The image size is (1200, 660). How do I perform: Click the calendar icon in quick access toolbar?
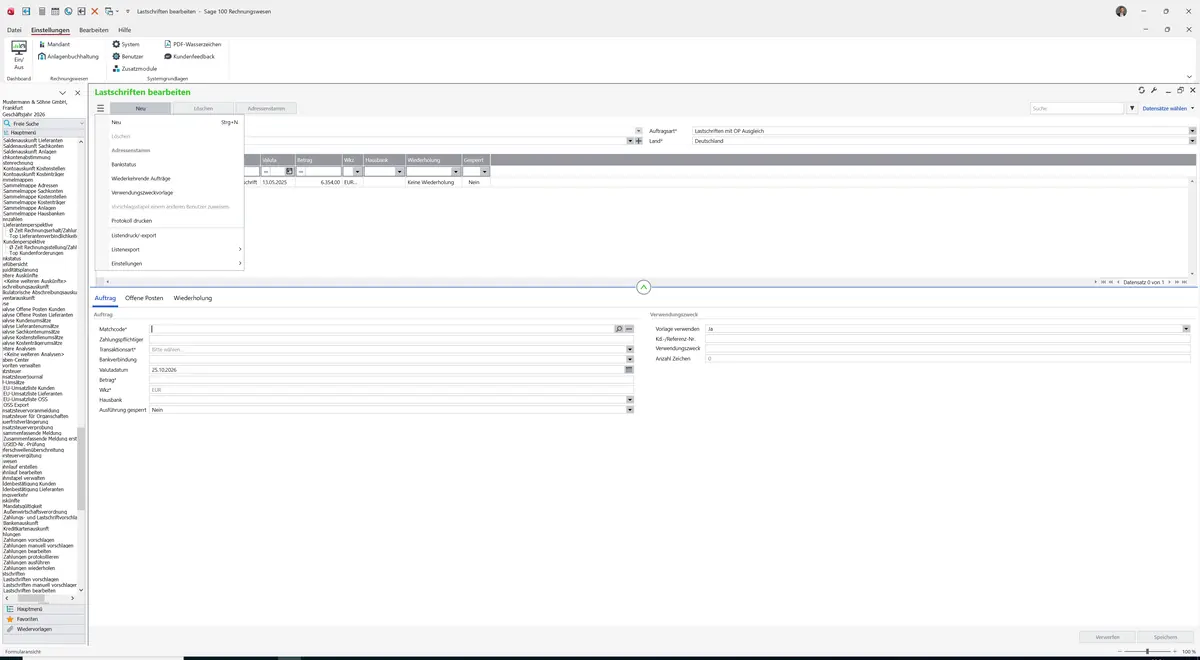point(54,10)
